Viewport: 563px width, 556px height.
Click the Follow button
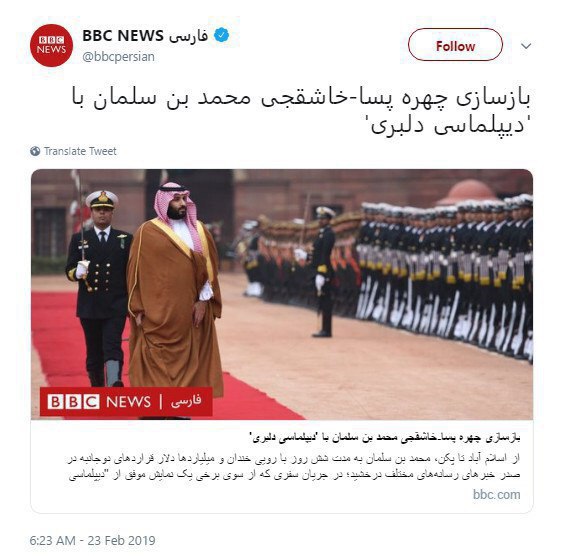[455, 45]
